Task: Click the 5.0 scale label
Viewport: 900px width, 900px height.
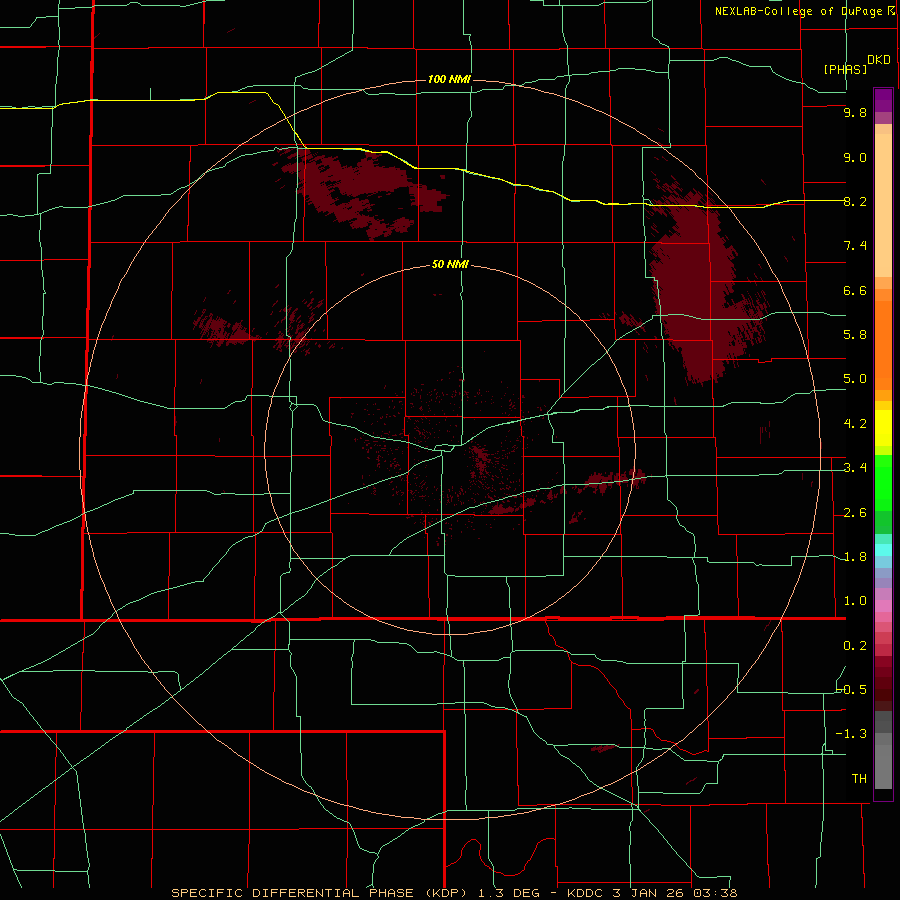Action: [x=855, y=379]
